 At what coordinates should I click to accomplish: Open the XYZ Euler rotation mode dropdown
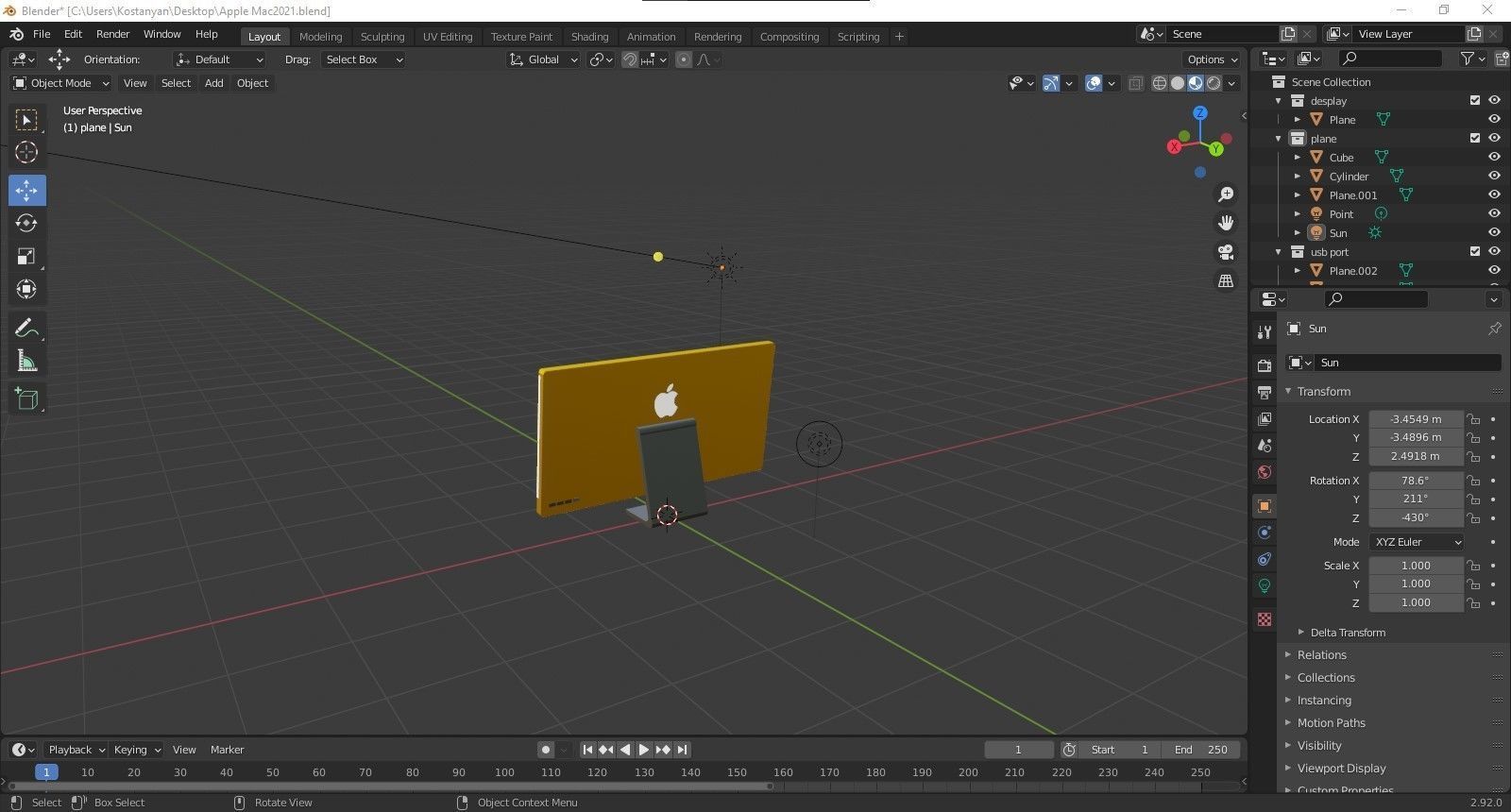click(1417, 542)
